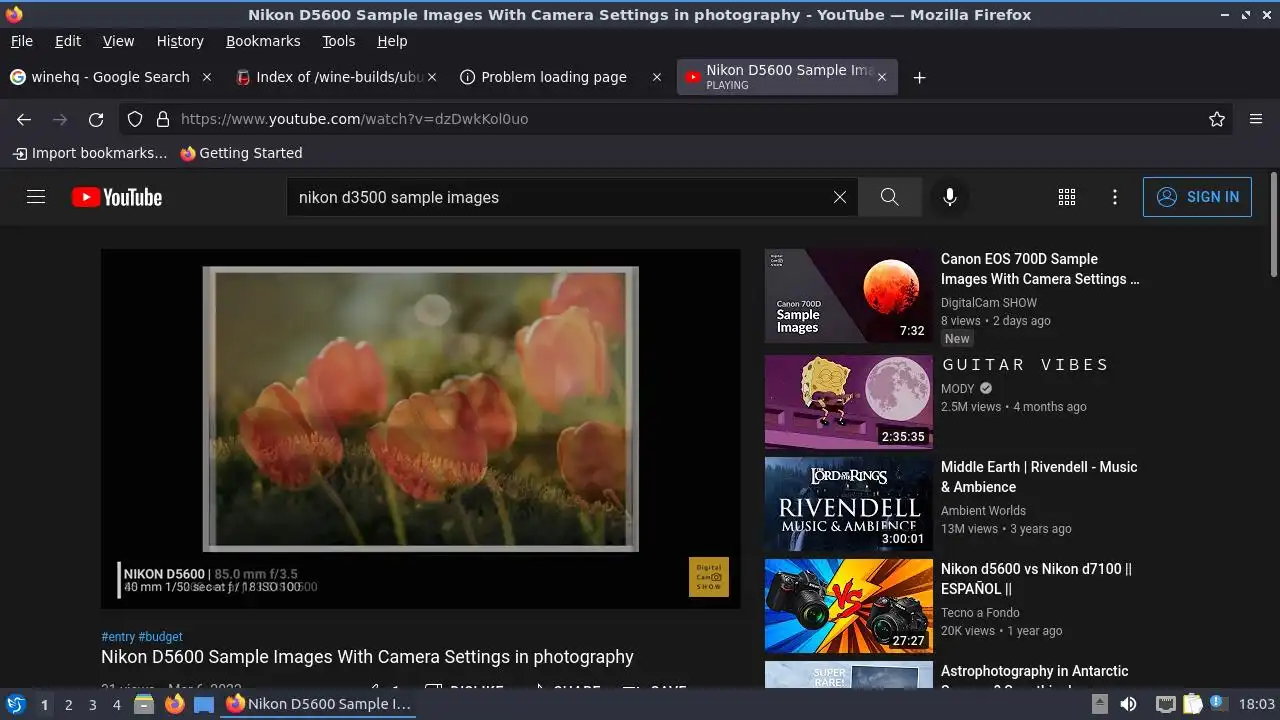Click the taskbar clock showing 18:03
1280x720 pixels.
pyautogui.click(x=1257, y=704)
